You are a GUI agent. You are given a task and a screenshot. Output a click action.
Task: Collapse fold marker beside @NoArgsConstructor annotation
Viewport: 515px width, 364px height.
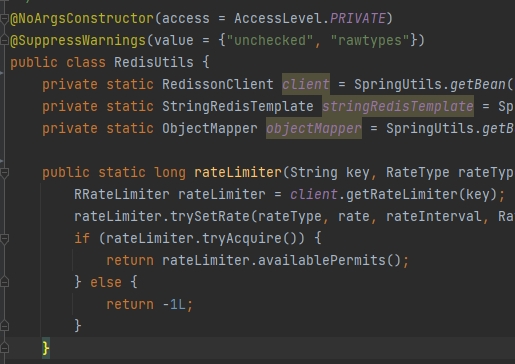tap(4, 19)
